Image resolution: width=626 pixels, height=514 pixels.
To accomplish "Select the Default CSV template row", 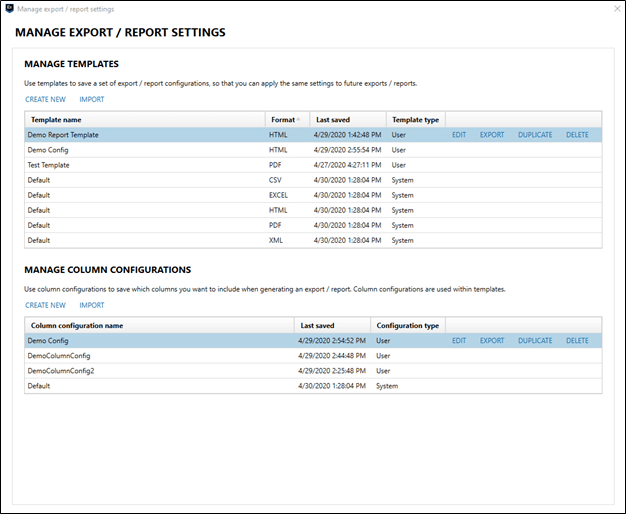I will click(313, 180).
